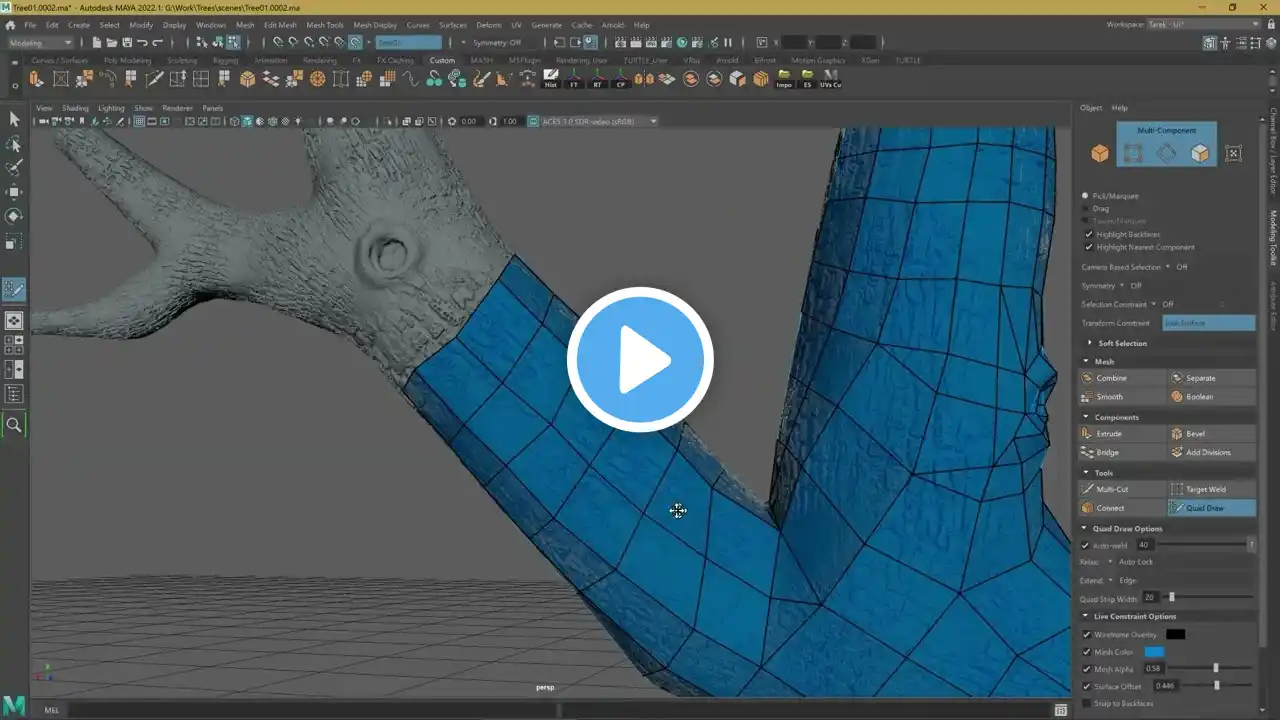Click the Bridge tool
Viewport: 1280px width, 720px height.
(x=1122, y=452)
